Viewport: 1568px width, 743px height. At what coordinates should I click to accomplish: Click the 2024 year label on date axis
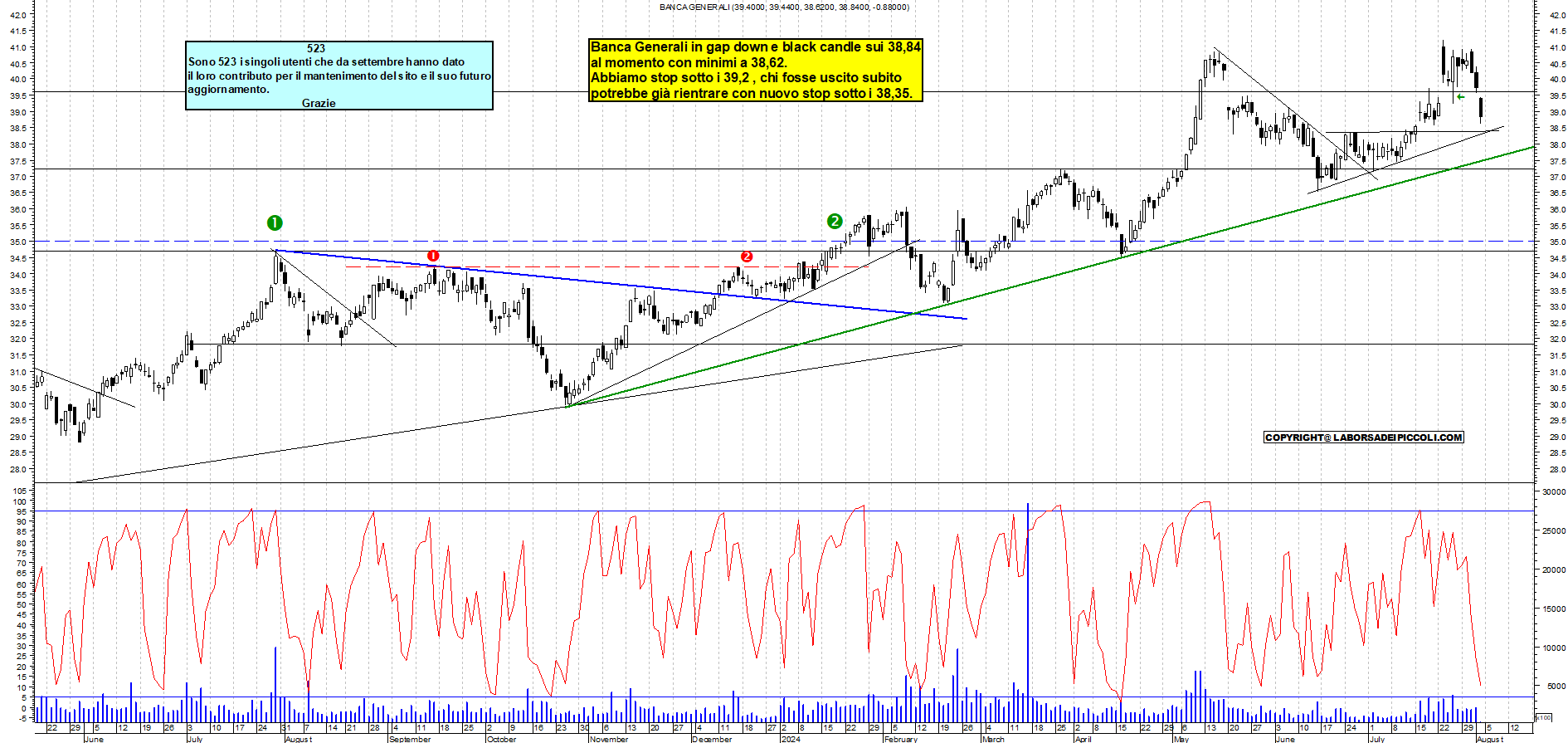[791, 739]
